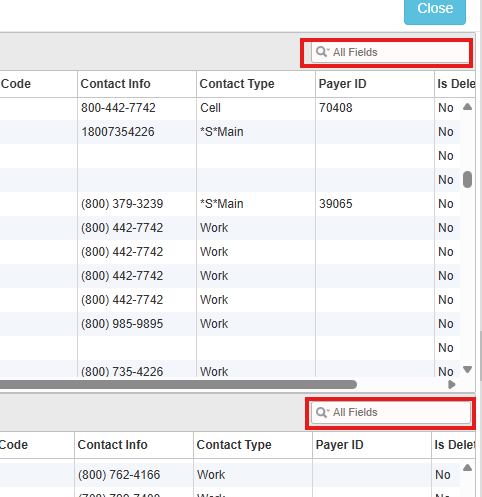Open the upper grid's magnifier search options
The height and width of the screenshot is (497, 482).
click(322, 52)
